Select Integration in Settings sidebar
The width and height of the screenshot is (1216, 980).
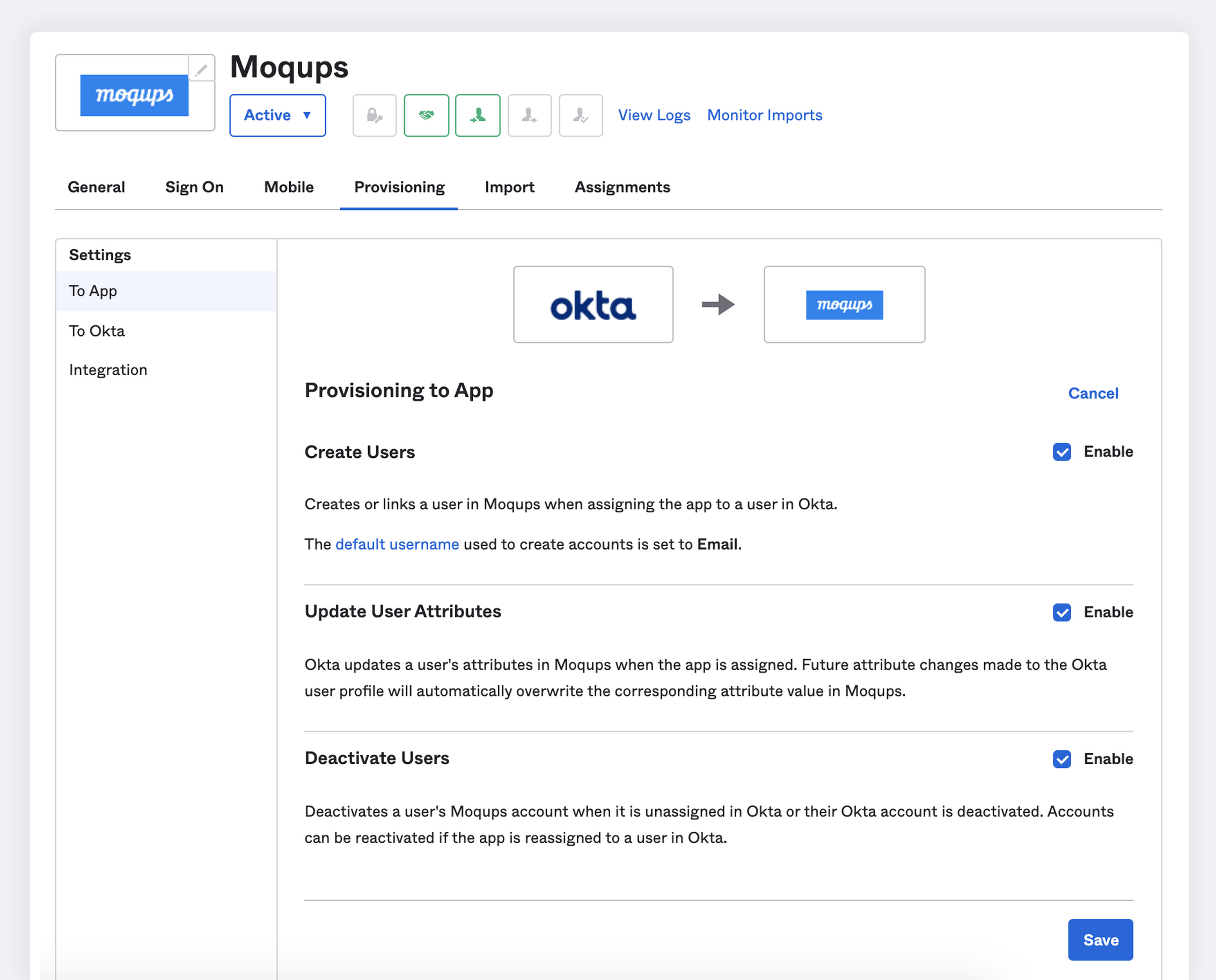(108, 370)
